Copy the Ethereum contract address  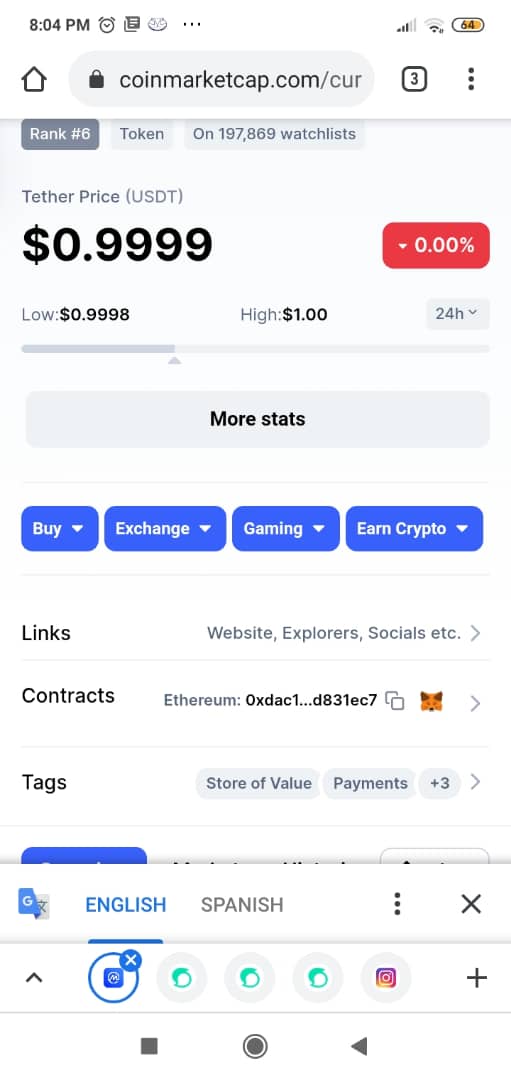[395, 701]
